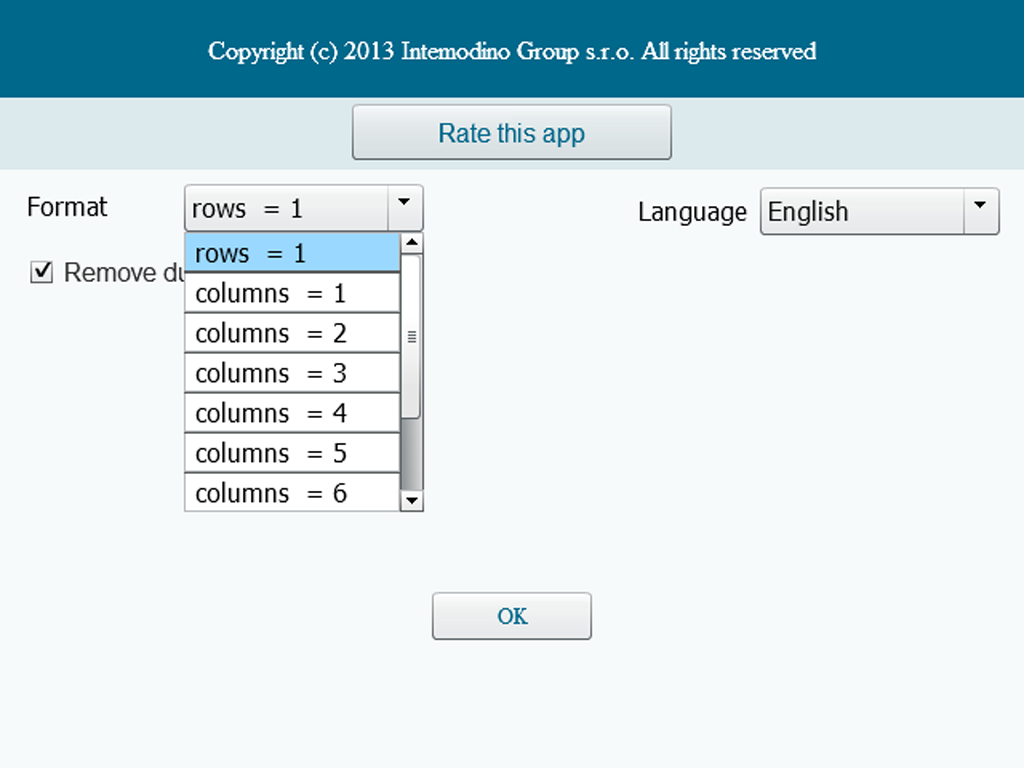Image resolution: width=1024 pixels, height=768 pixels.
Task: Click the Copyright Intemodino Group header text
Action: (x=512, y=51)
